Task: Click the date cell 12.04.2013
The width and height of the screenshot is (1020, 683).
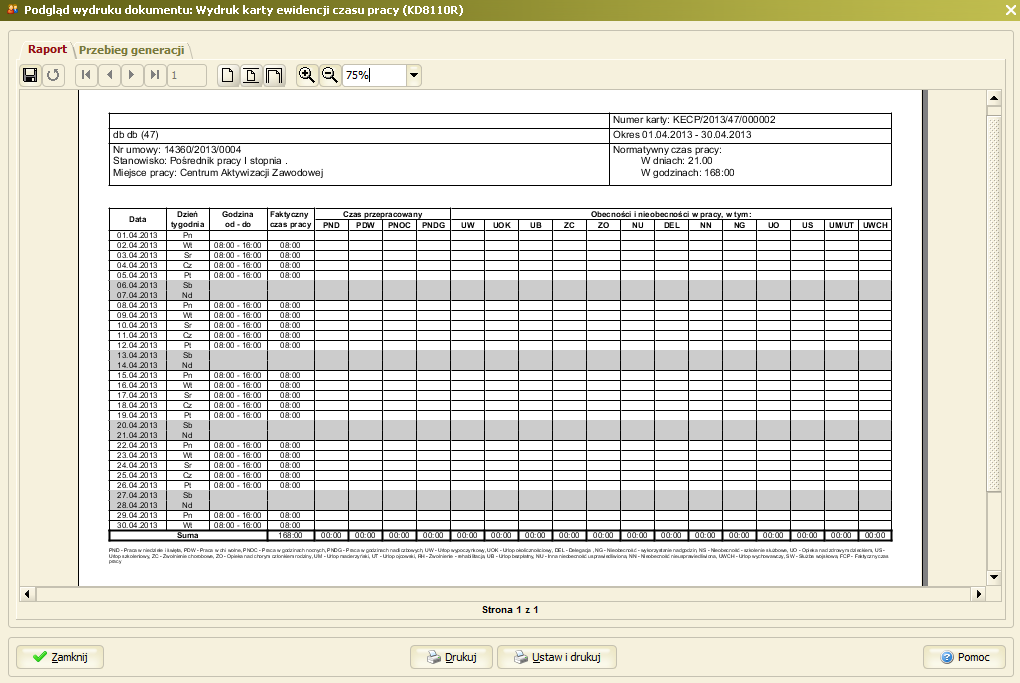Action: [137, 345]
